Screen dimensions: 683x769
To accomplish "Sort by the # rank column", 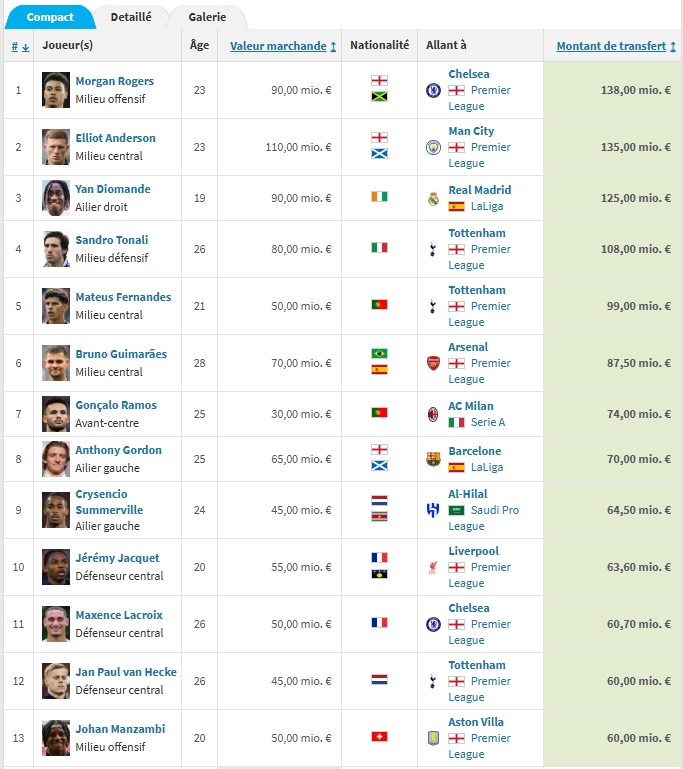I will pos(20,47).
